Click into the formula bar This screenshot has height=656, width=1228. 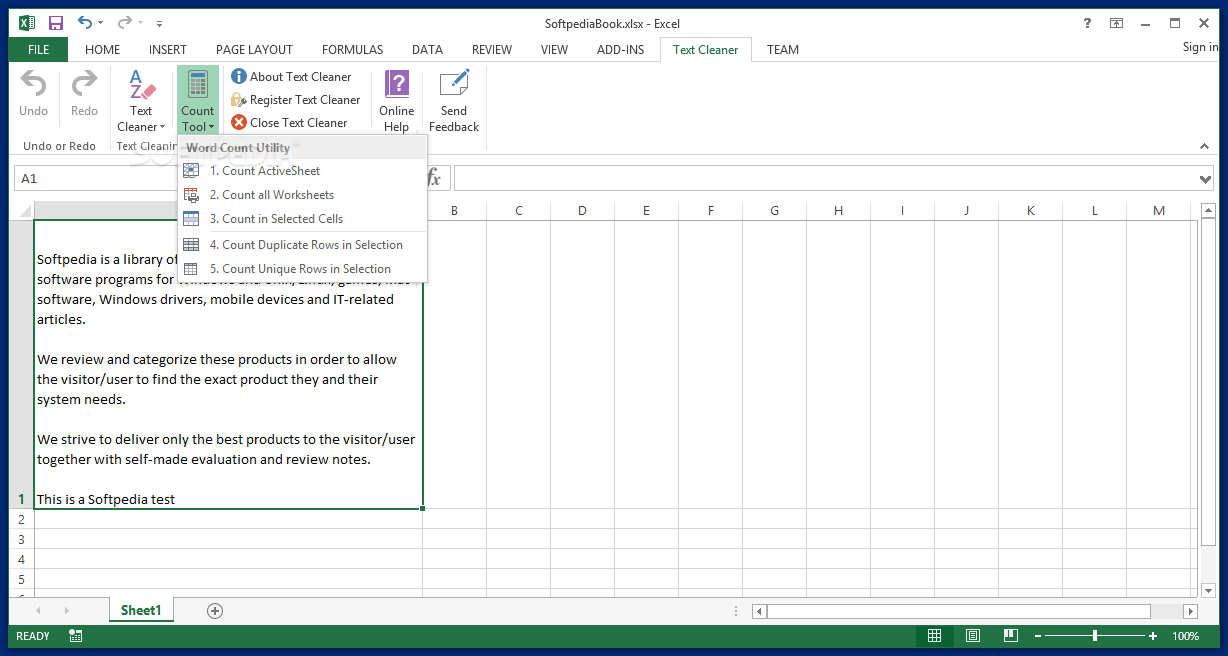[825, 179]
